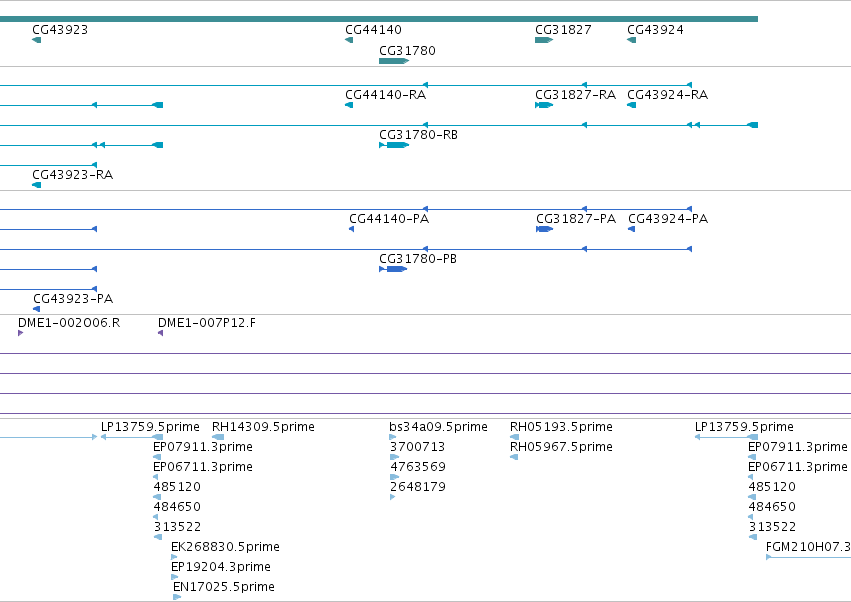The height and width of the screenshot is (602, 851).
Task: Click protein label CG43924-PA
Action: [x=668, y=219]
